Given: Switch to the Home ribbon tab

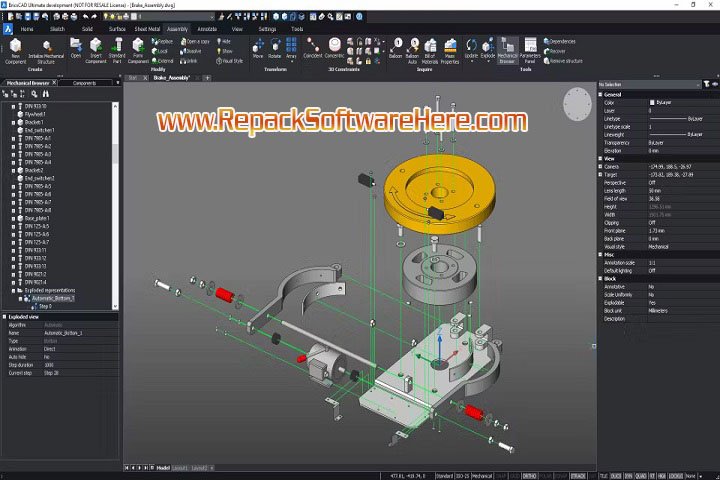Looking at the screenshot, I should click(27, 29).
